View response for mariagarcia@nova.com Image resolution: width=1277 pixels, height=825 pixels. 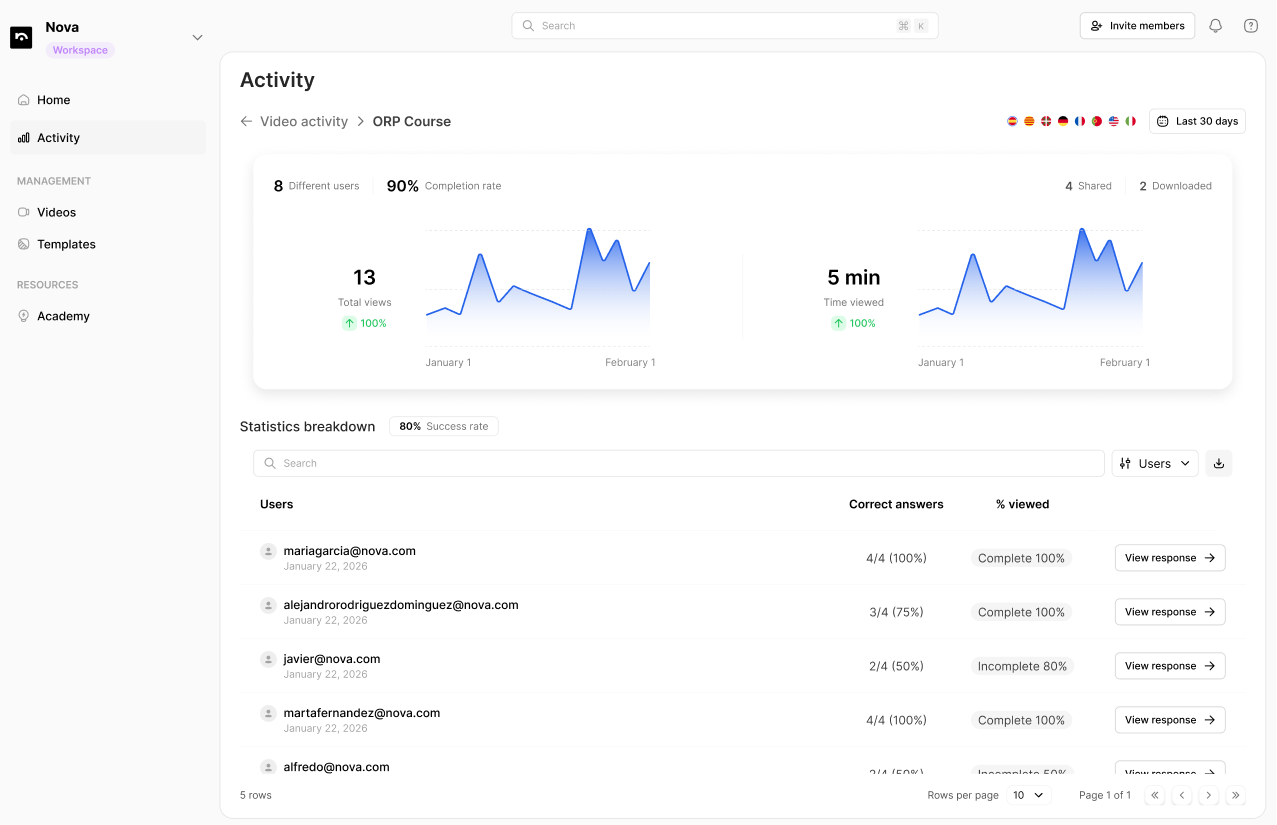(1170, 558)
